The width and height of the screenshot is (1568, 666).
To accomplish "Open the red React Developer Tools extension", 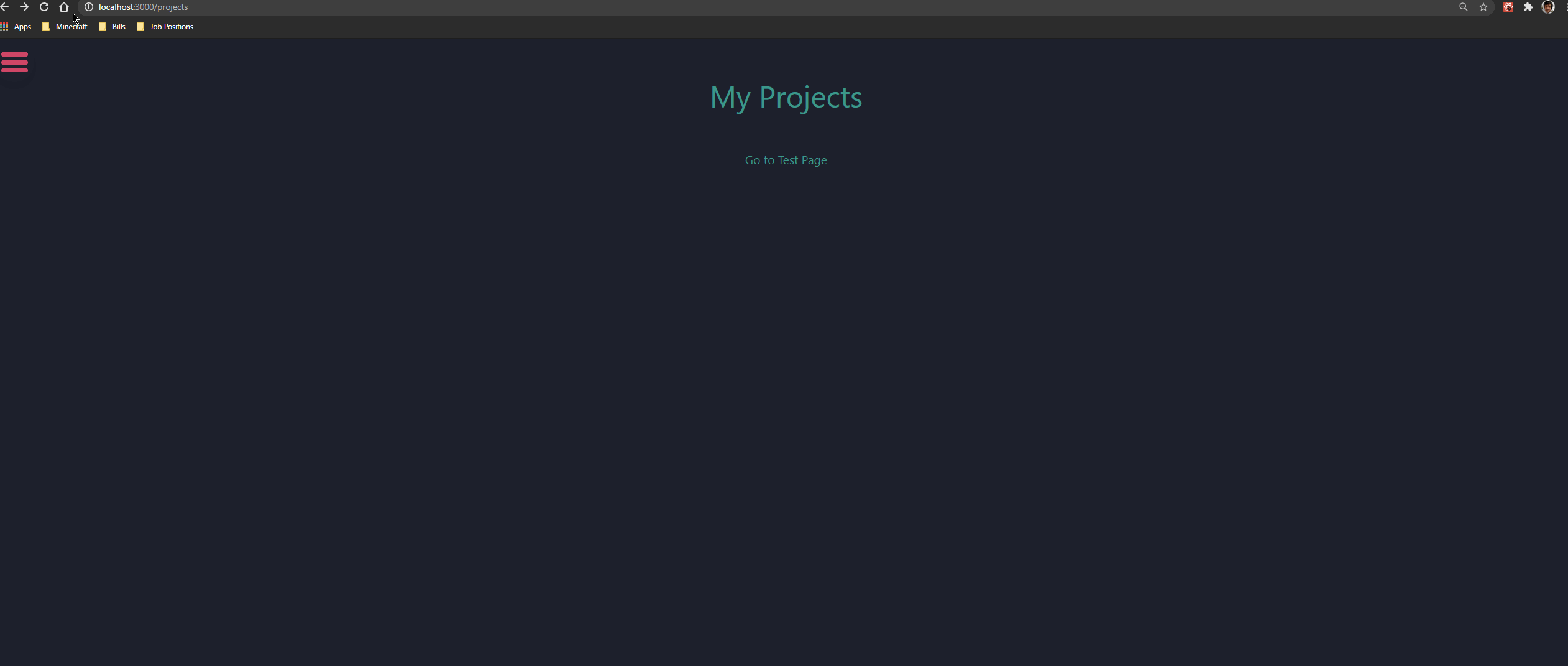I will (x=1508, y=7).
